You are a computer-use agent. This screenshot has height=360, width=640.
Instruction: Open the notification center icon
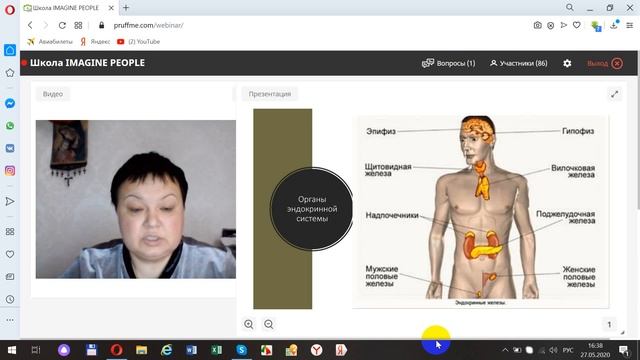[624, 350]
